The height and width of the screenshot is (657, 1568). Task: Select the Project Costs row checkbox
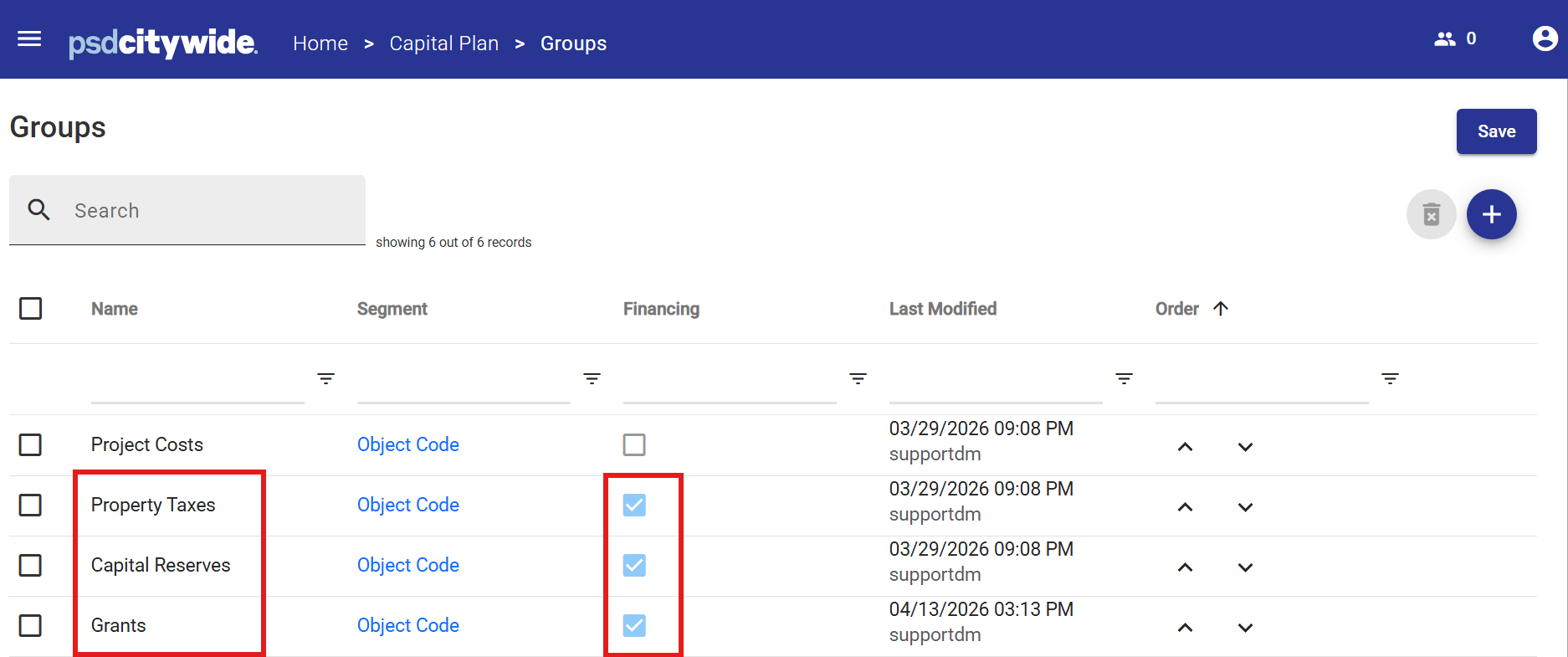click(31, 444)
